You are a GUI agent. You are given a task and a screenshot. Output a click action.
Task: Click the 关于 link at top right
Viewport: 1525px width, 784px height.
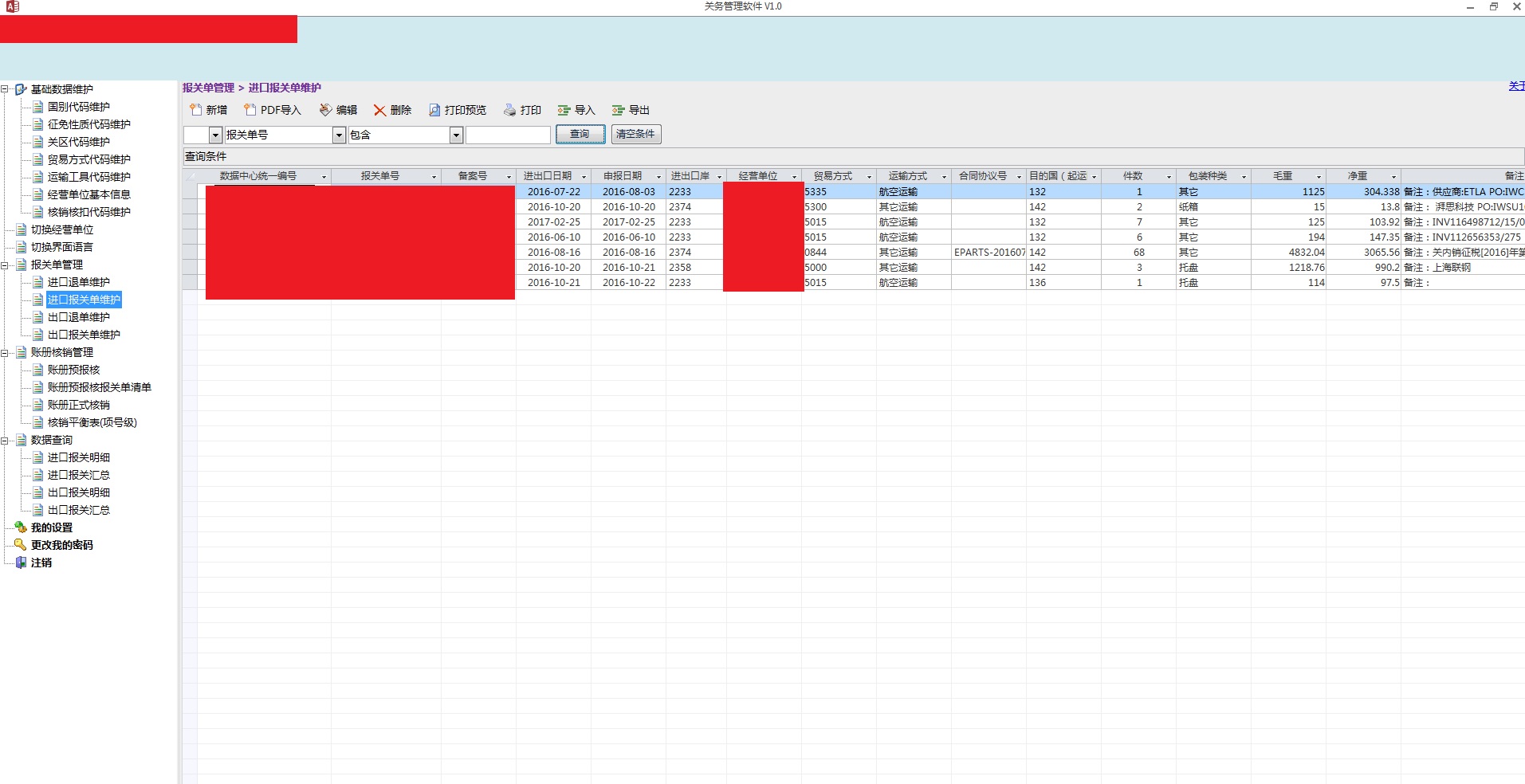coord(1516,86)
